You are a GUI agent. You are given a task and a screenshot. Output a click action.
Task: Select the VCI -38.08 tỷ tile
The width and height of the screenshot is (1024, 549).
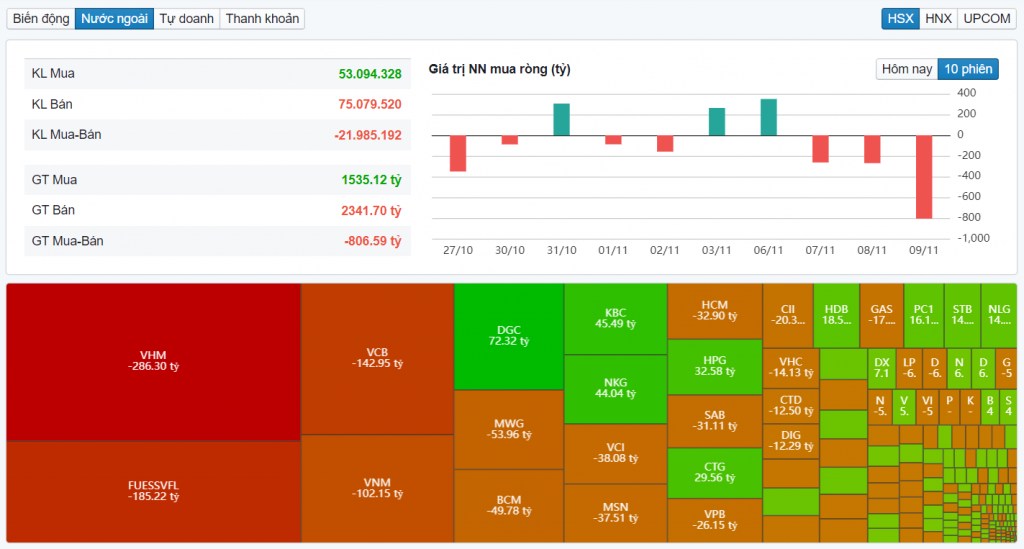615,454
